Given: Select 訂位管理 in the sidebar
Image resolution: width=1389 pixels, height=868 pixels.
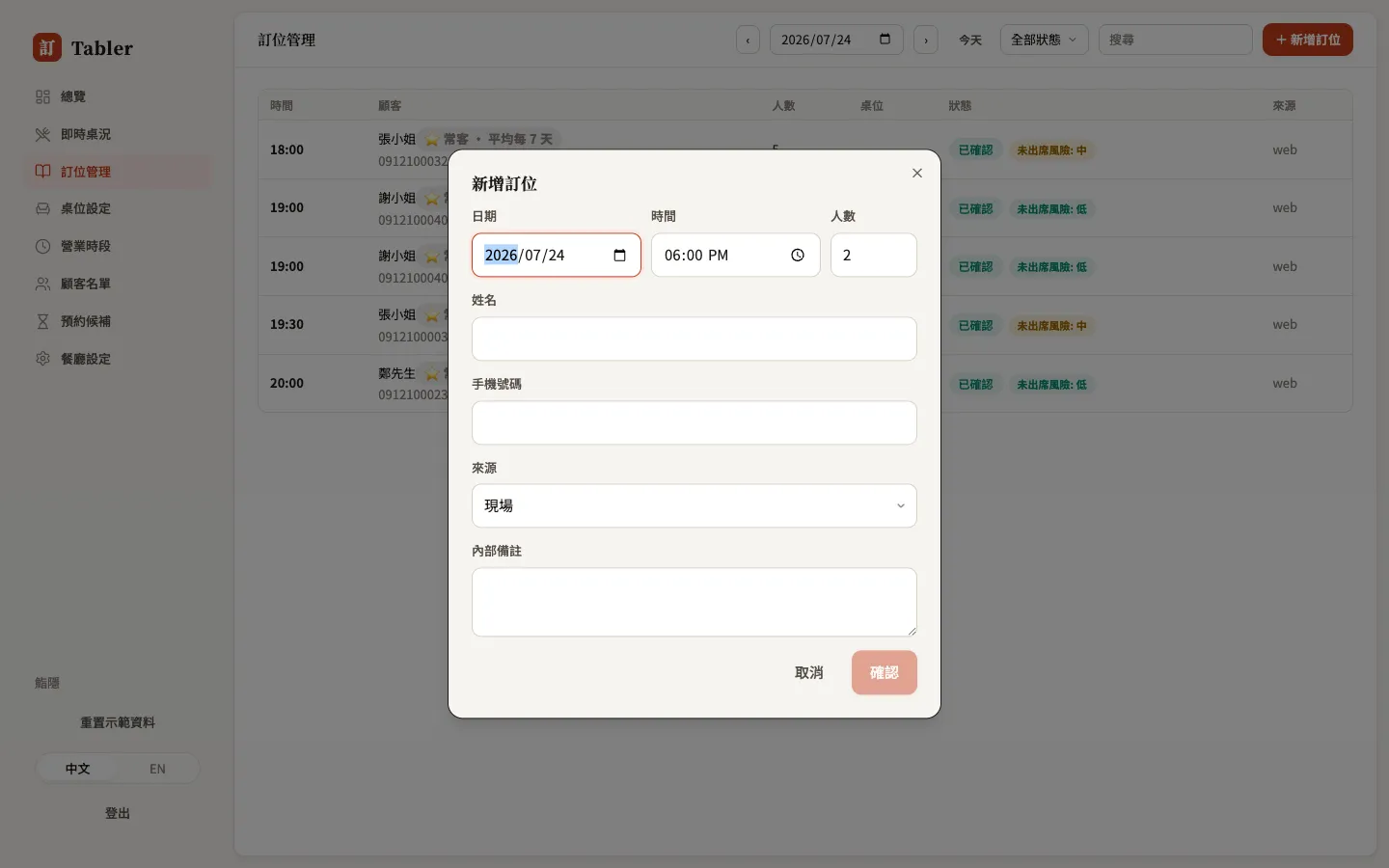Looking at the screenshot, I should (117, 172).
